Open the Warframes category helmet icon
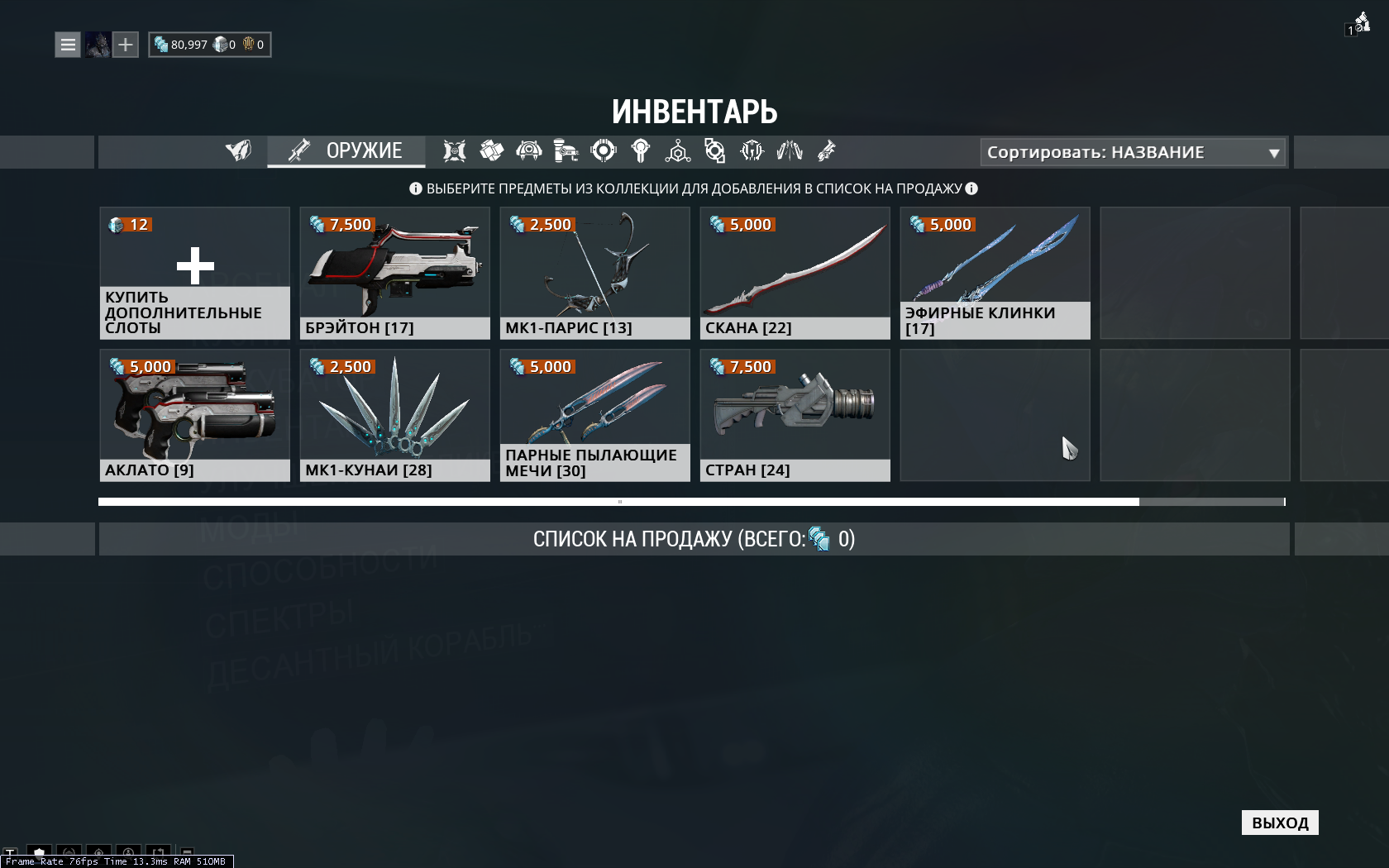 [x=239, y=151]
